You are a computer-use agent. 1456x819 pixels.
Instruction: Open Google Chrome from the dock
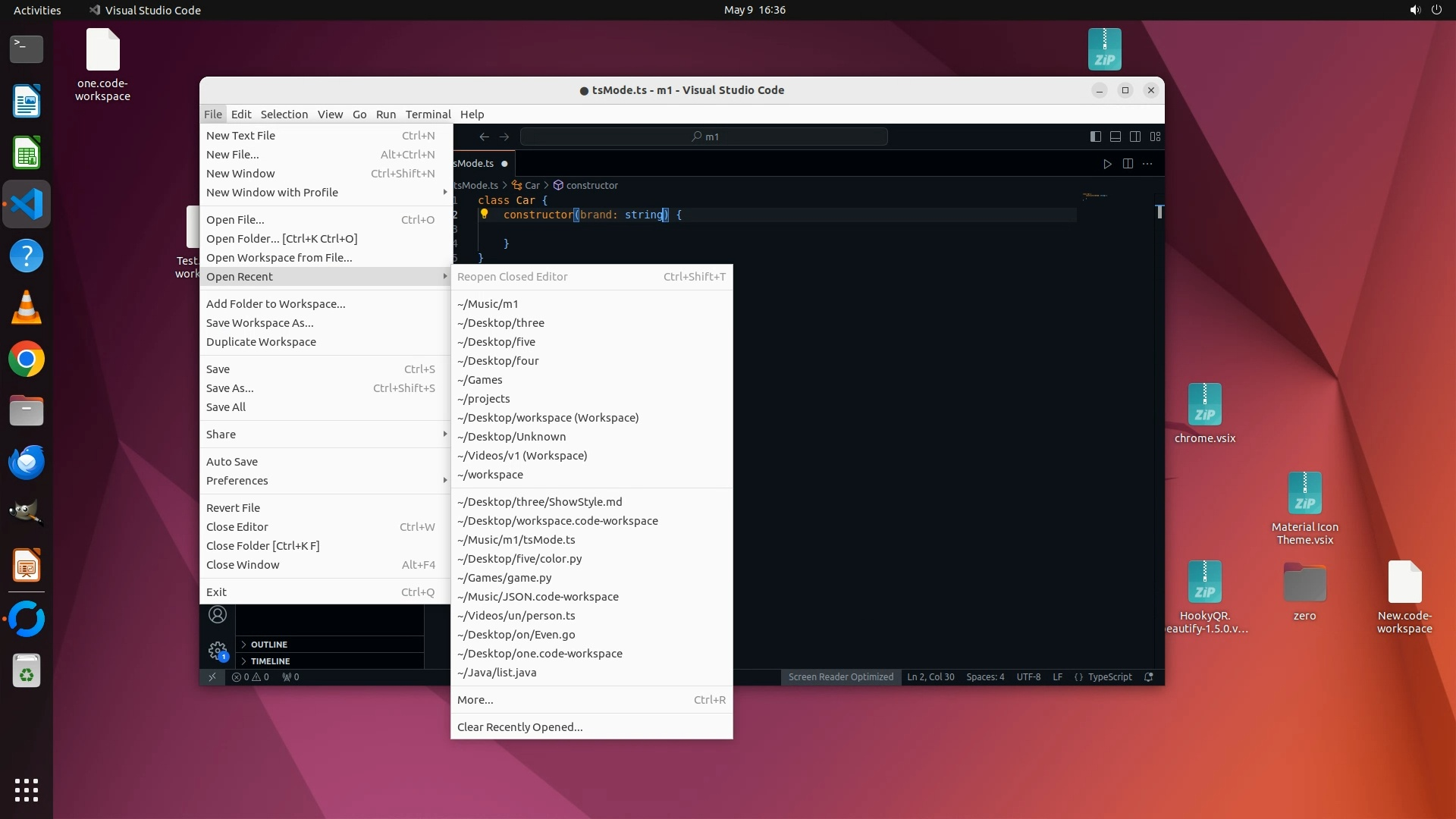click(27, 359)
